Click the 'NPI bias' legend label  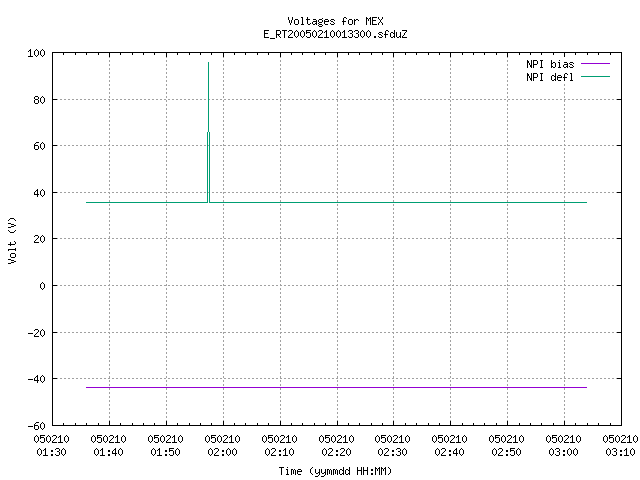click(550, 64)
